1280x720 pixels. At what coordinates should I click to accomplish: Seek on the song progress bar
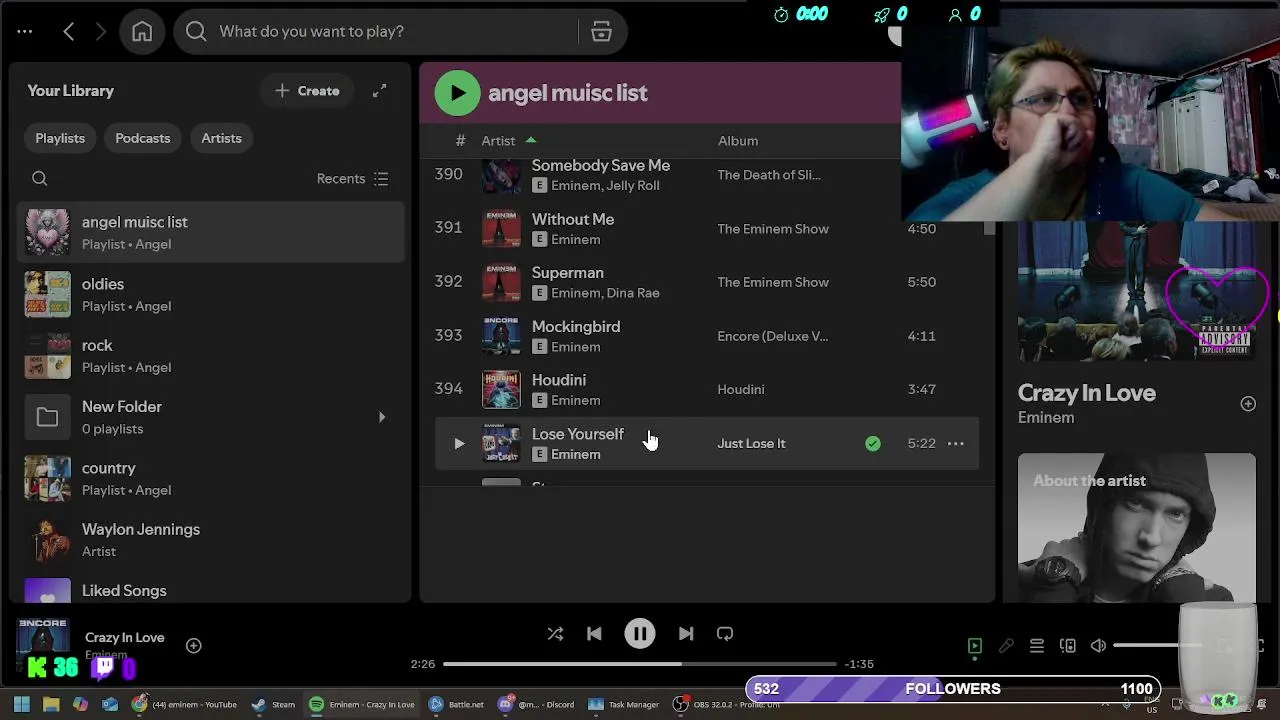pyautogui.click(x=640, y=664)
